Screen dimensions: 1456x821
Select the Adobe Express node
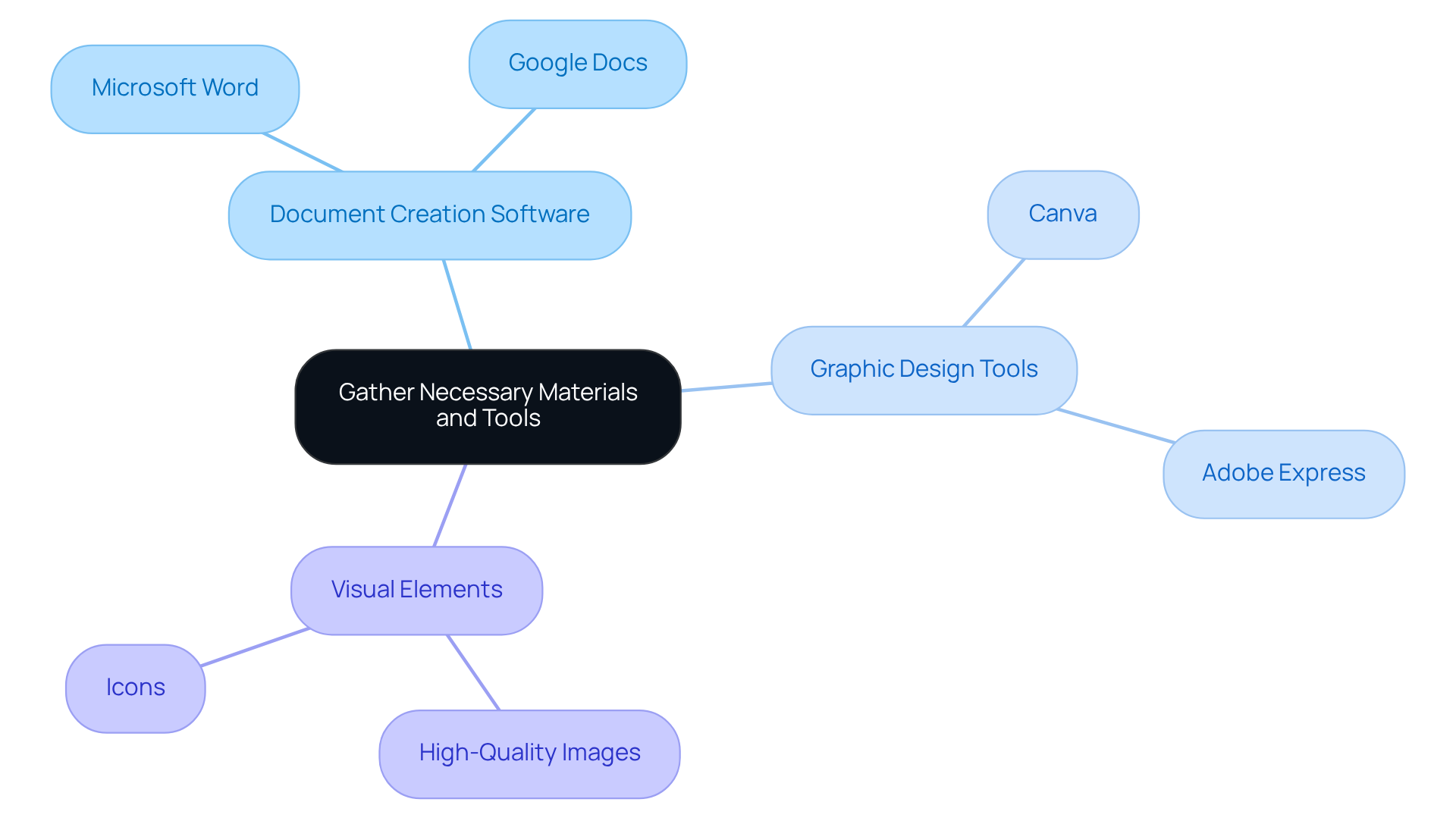coord(1283,473)
